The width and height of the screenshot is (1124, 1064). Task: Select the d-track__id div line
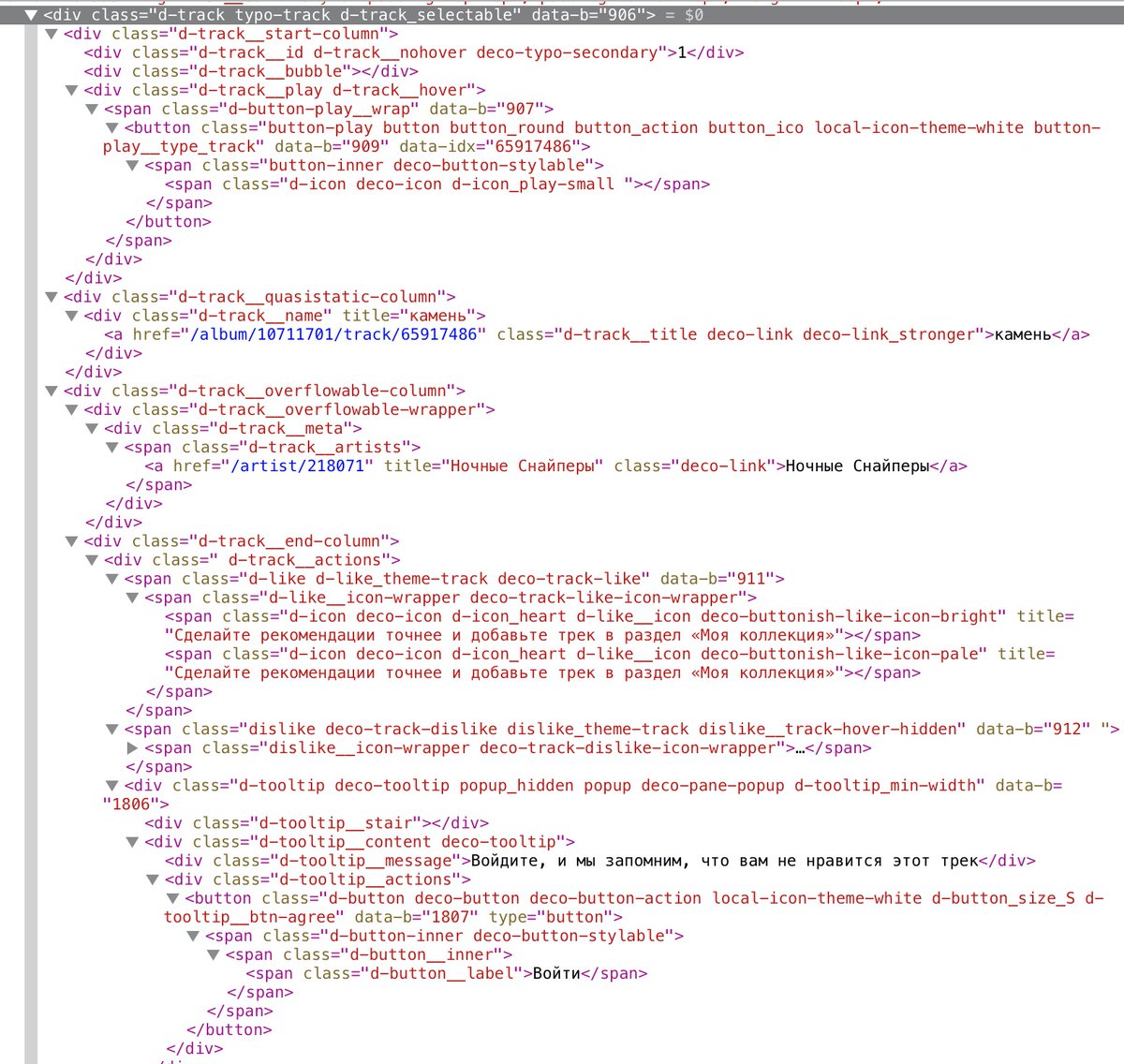tap(414, 52)
